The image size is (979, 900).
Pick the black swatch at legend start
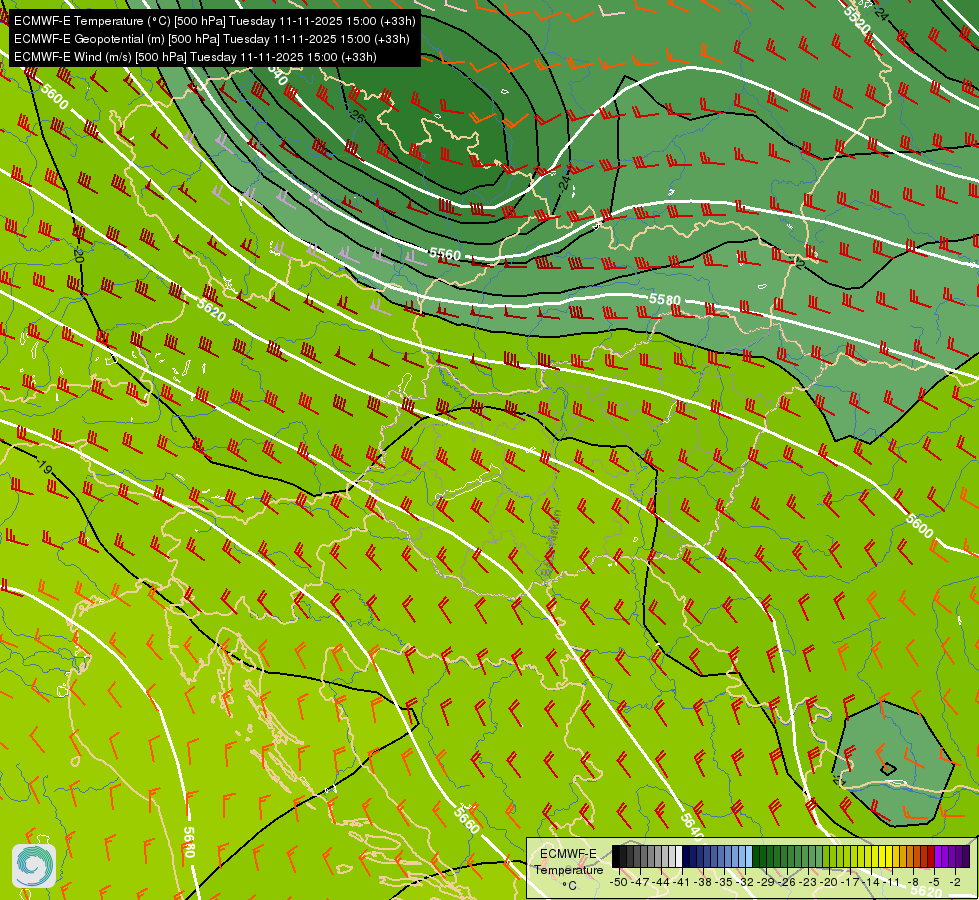click(x=616, y=856)
